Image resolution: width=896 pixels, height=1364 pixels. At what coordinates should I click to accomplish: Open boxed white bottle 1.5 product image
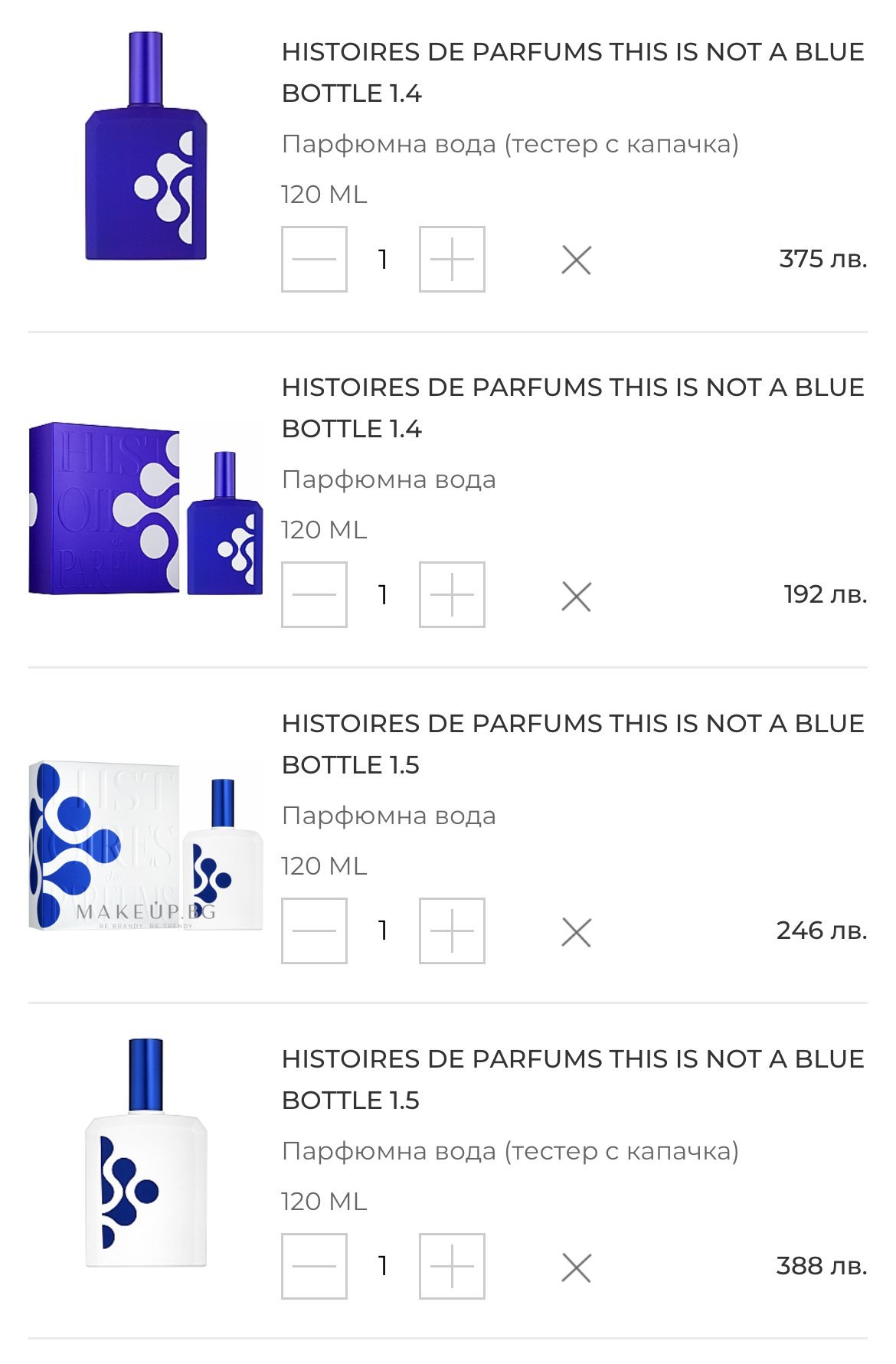pos(146,846)
